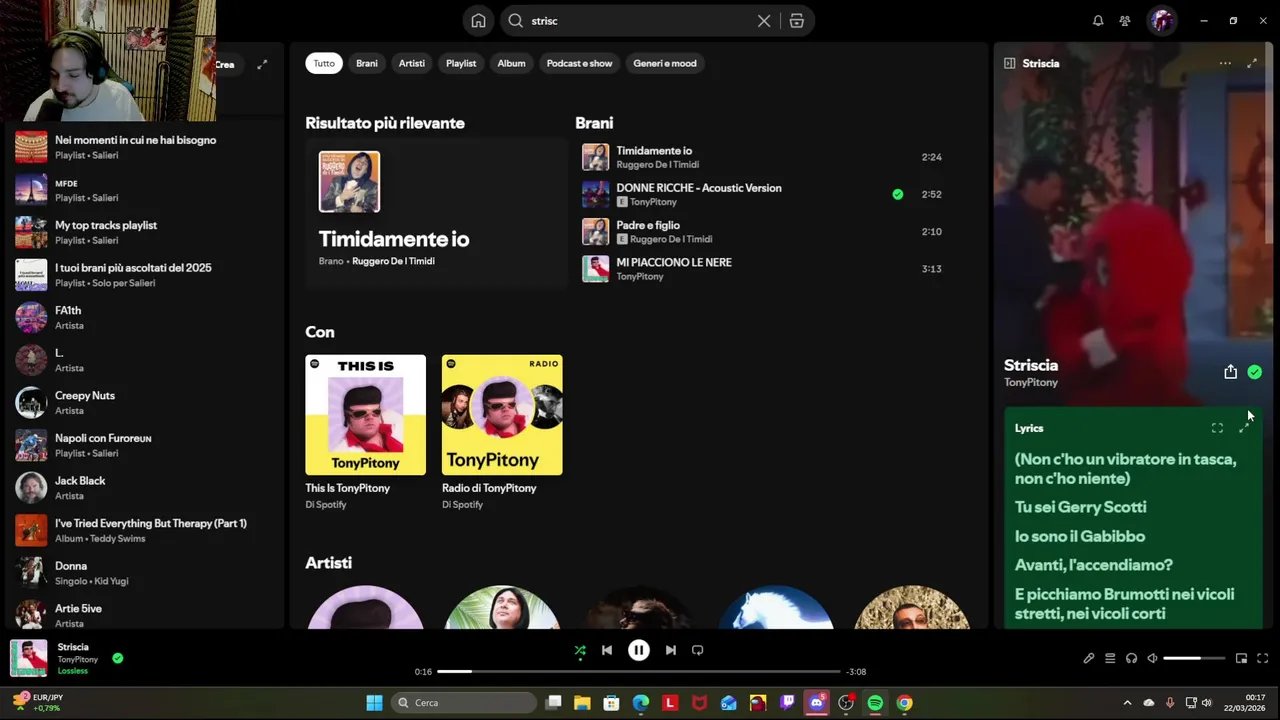This screenshot has height=720, width=1280.
Task: Clear the search field text
Action: 764,21
